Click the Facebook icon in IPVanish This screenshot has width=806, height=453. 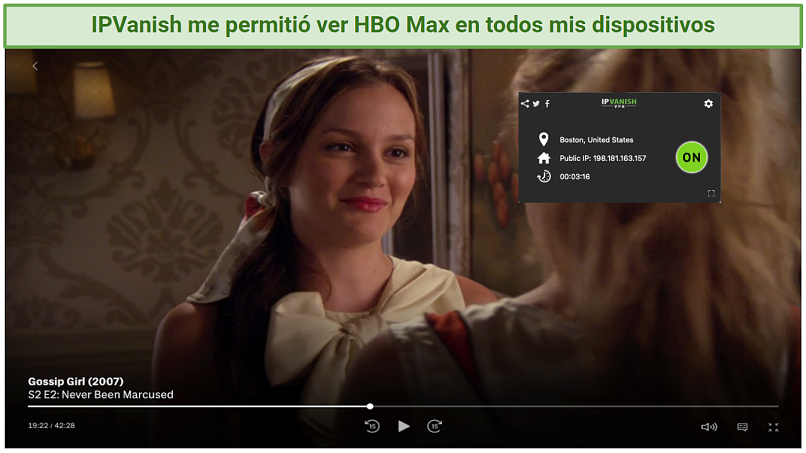coord(547,103)
